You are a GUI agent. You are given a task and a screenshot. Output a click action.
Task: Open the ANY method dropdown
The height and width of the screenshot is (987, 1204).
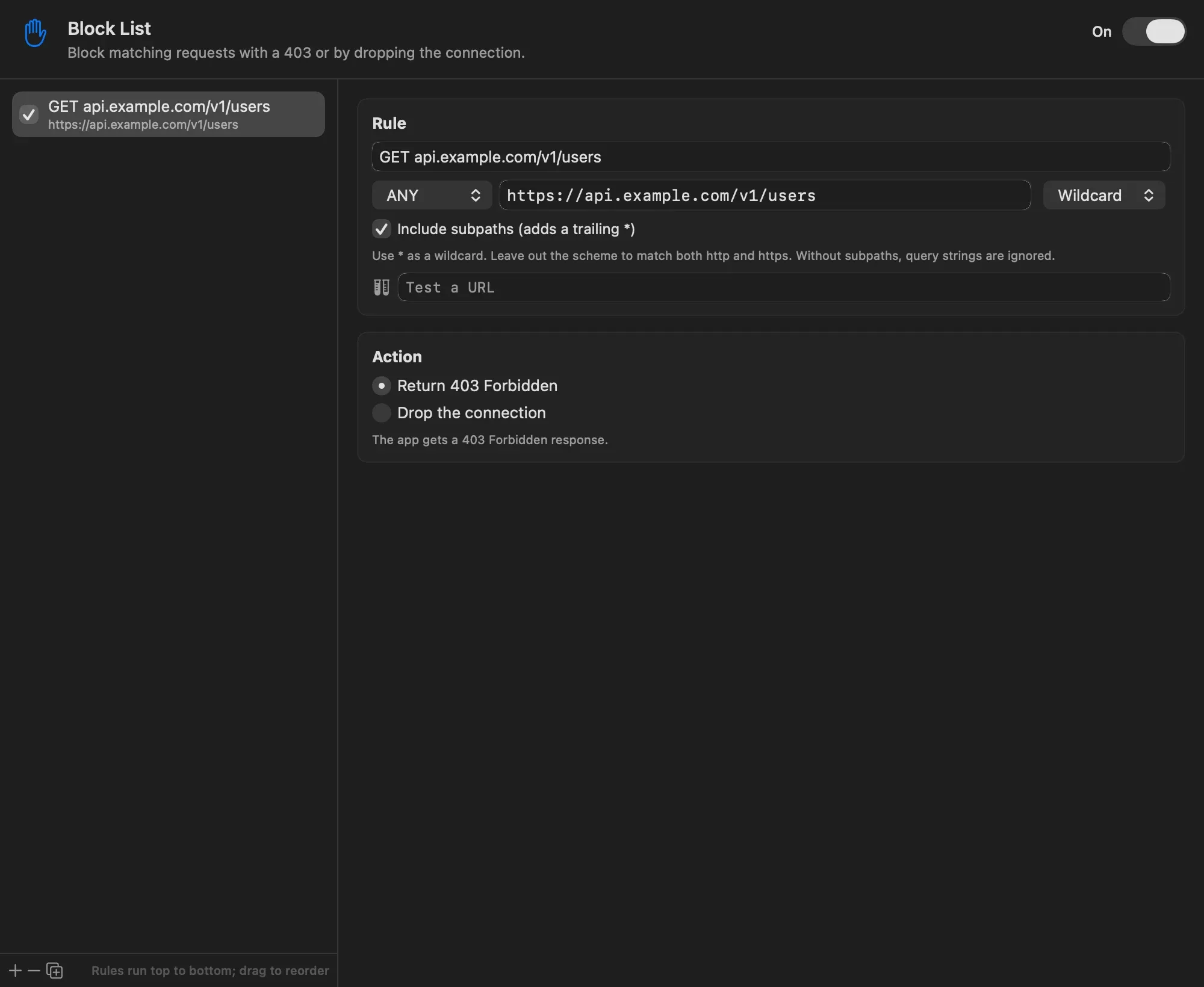coord(432,195)
